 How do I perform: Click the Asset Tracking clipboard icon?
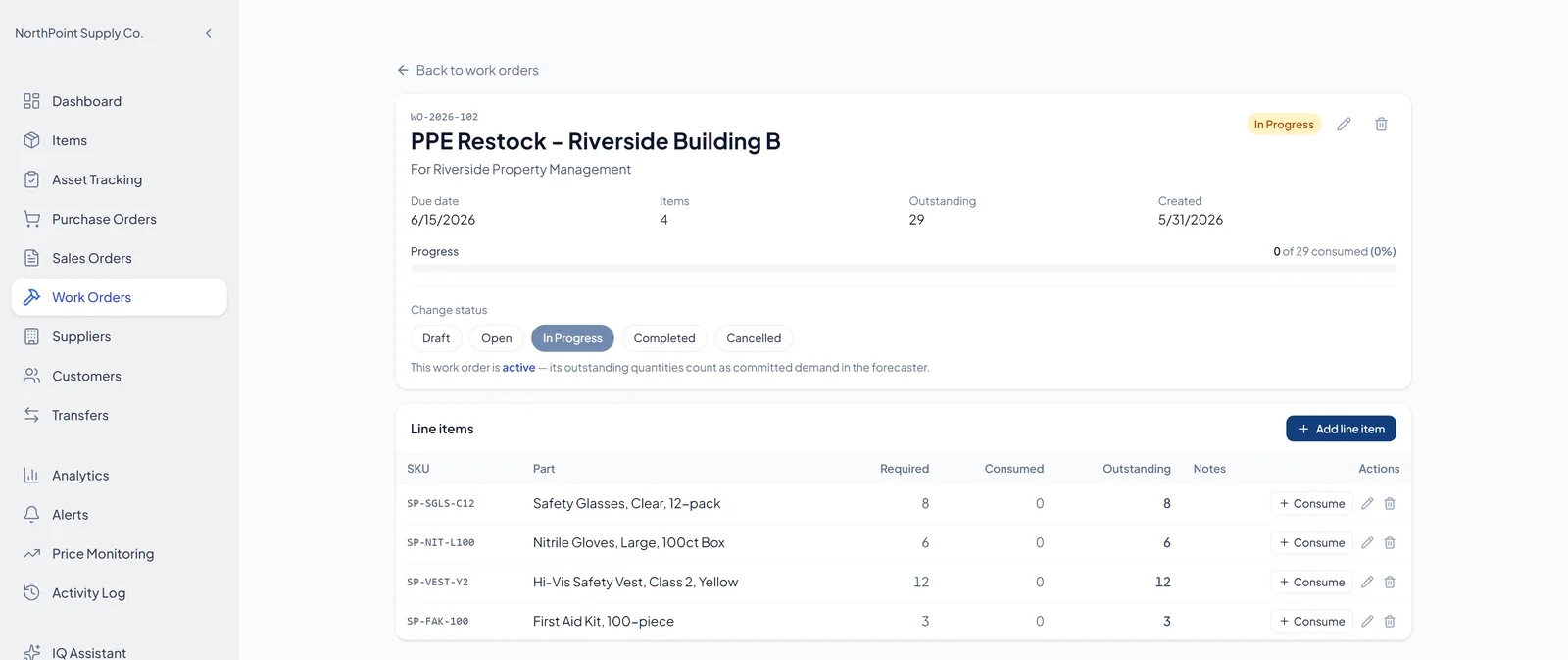tap(31, 179)
